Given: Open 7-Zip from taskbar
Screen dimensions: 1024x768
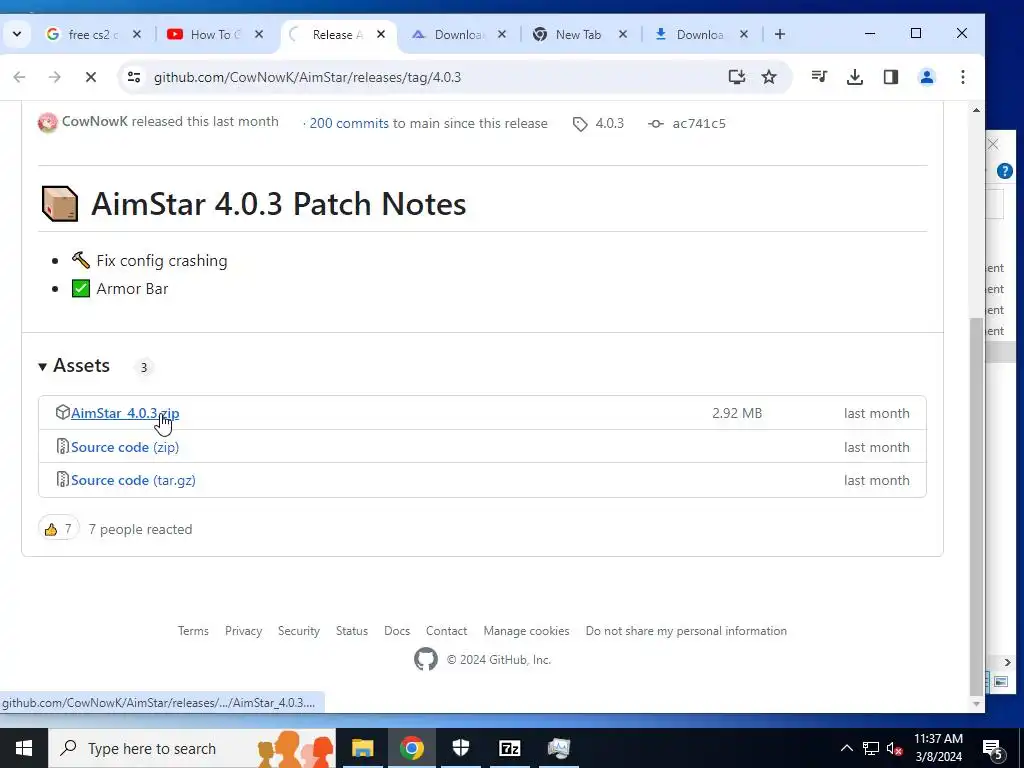Looking at the screenshot, I should coord(509,748).
